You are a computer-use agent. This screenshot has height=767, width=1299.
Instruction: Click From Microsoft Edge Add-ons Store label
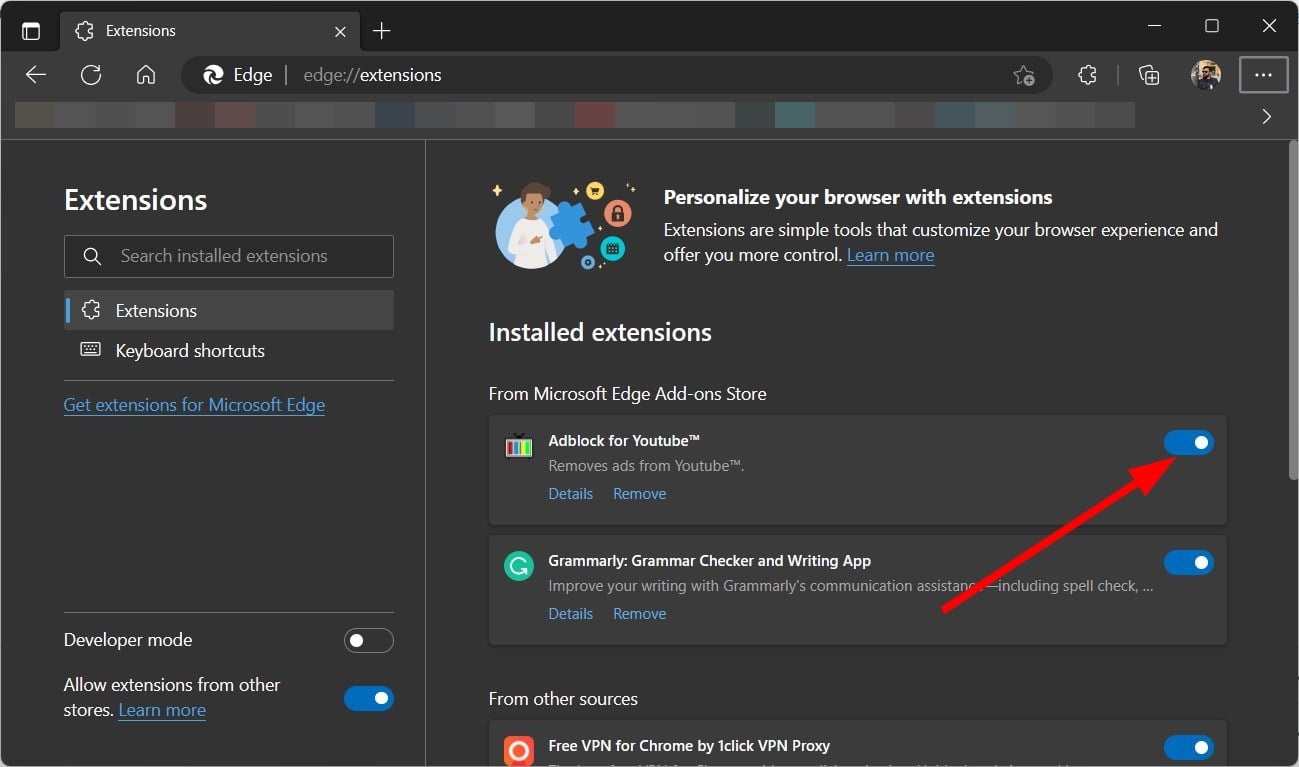tap(627, 394)
